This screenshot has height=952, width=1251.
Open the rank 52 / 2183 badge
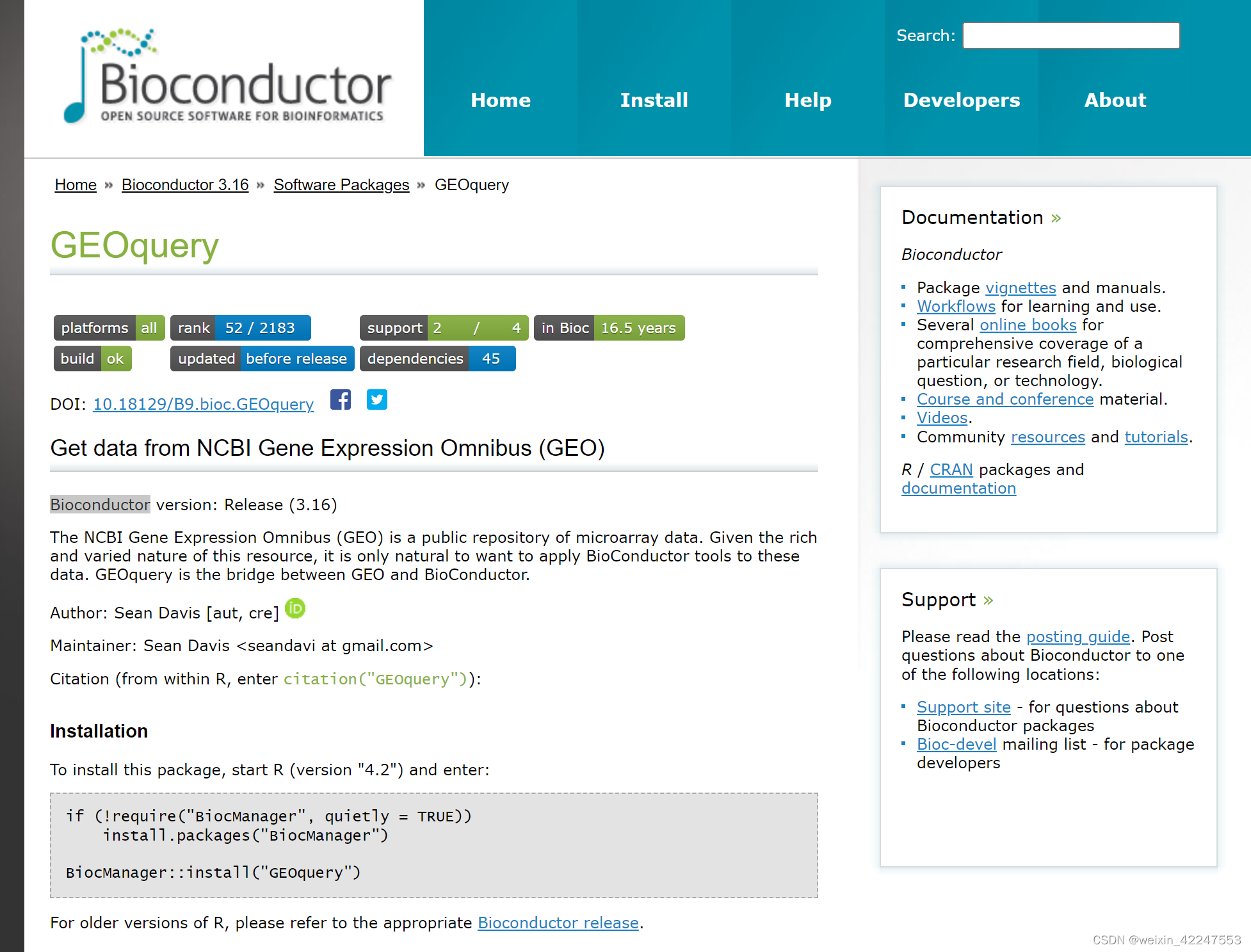[x=240, y=328]
